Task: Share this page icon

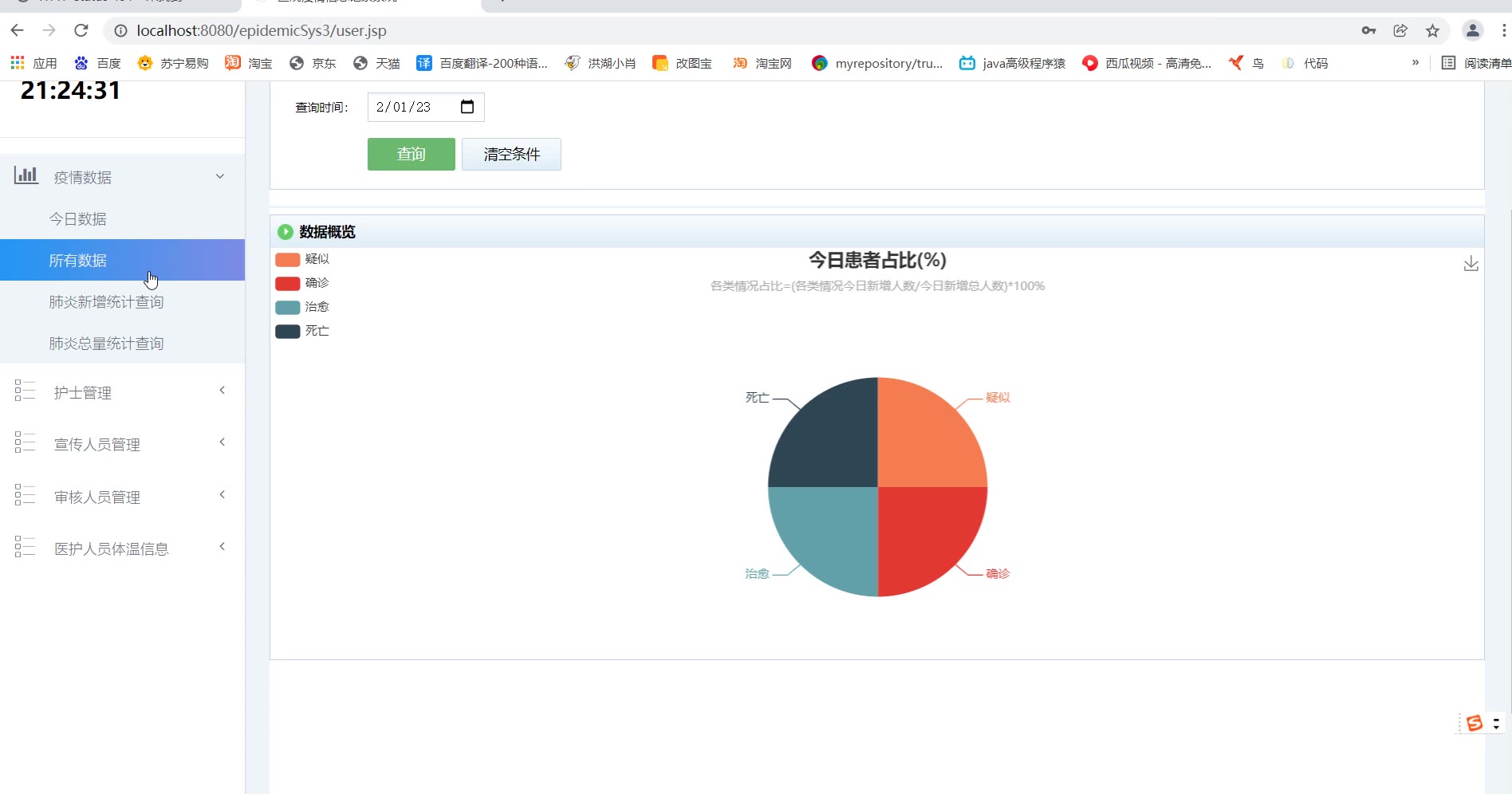Action: (1400, 30)
